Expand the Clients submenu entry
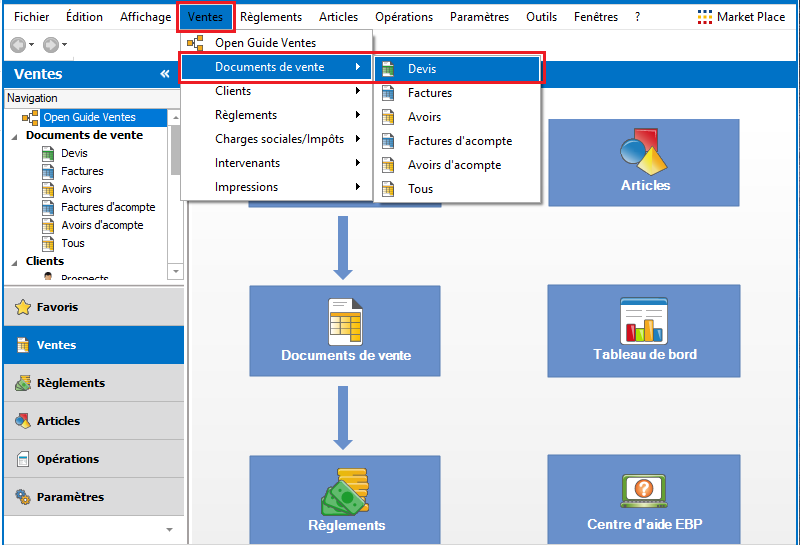 tap(285, 91)
